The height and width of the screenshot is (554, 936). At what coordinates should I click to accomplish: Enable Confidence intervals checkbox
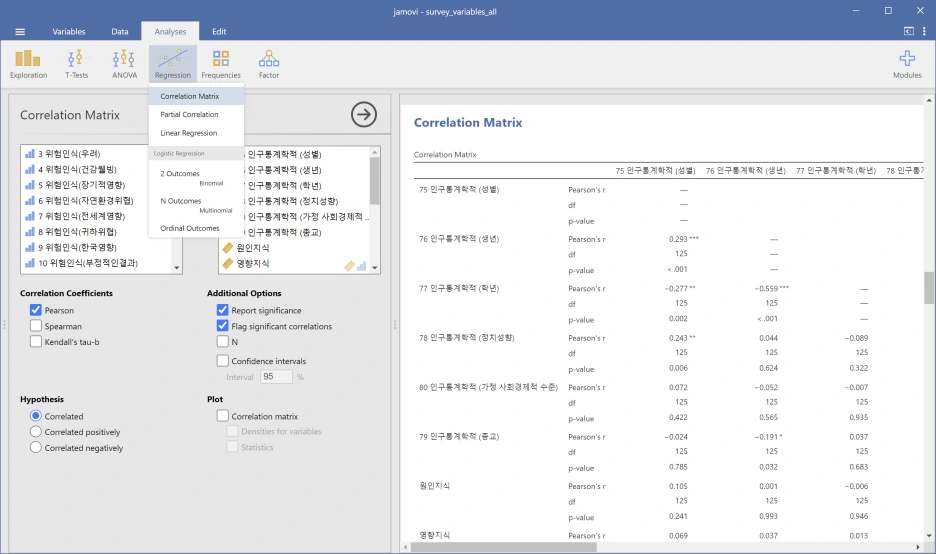coord(223,361)
